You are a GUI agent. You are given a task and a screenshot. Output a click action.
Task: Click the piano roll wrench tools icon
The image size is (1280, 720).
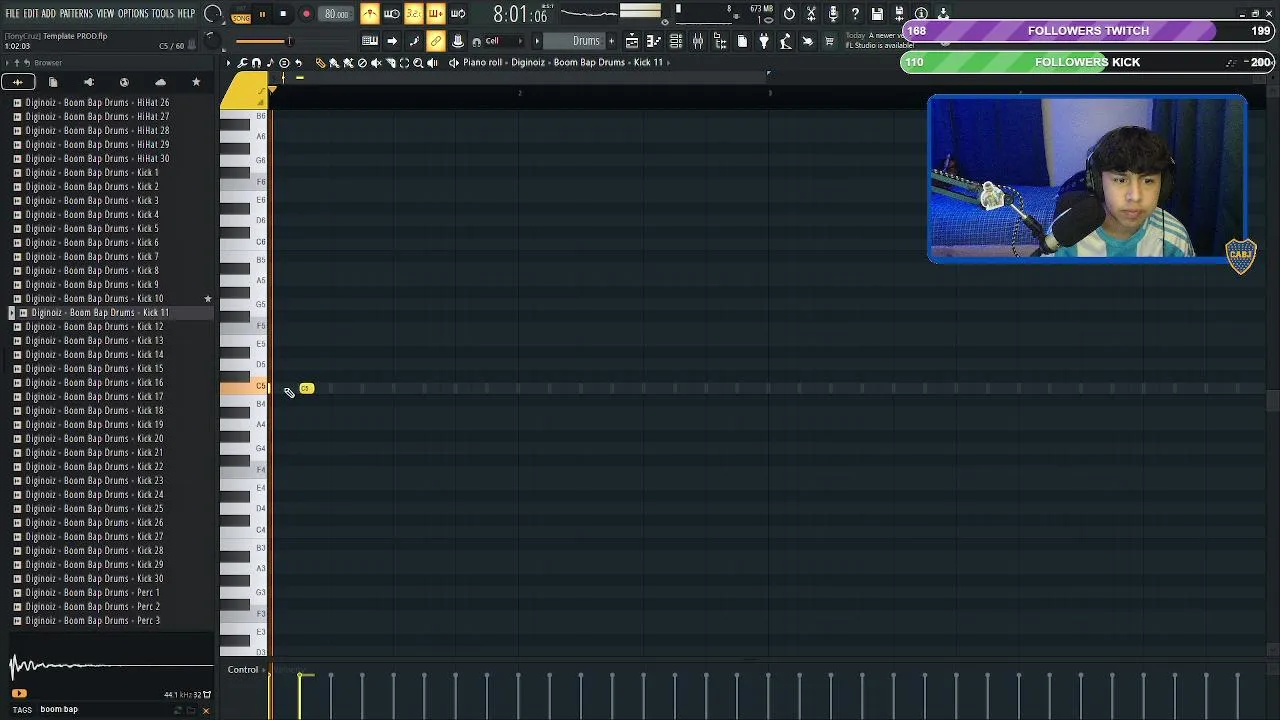tap(242, 62)
